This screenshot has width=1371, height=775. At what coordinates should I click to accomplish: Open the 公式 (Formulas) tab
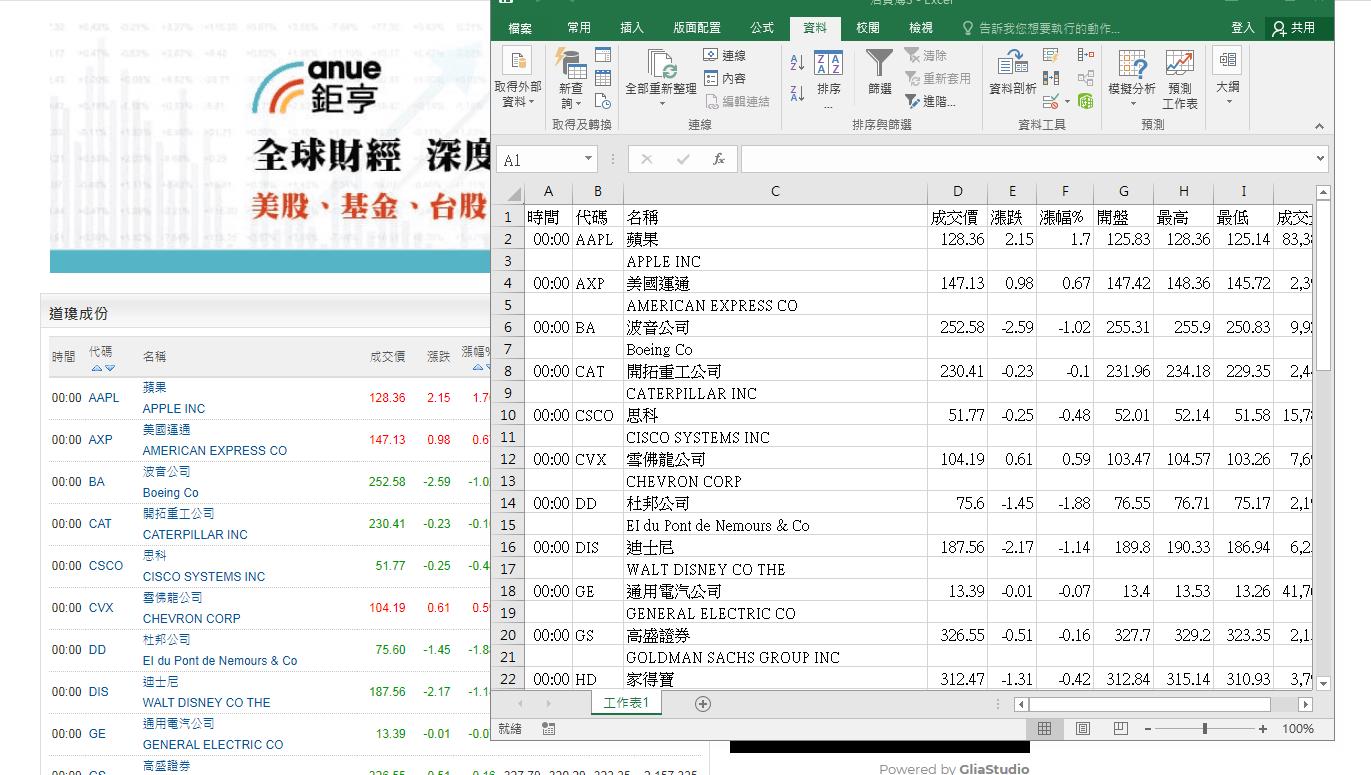coord(762,28)
